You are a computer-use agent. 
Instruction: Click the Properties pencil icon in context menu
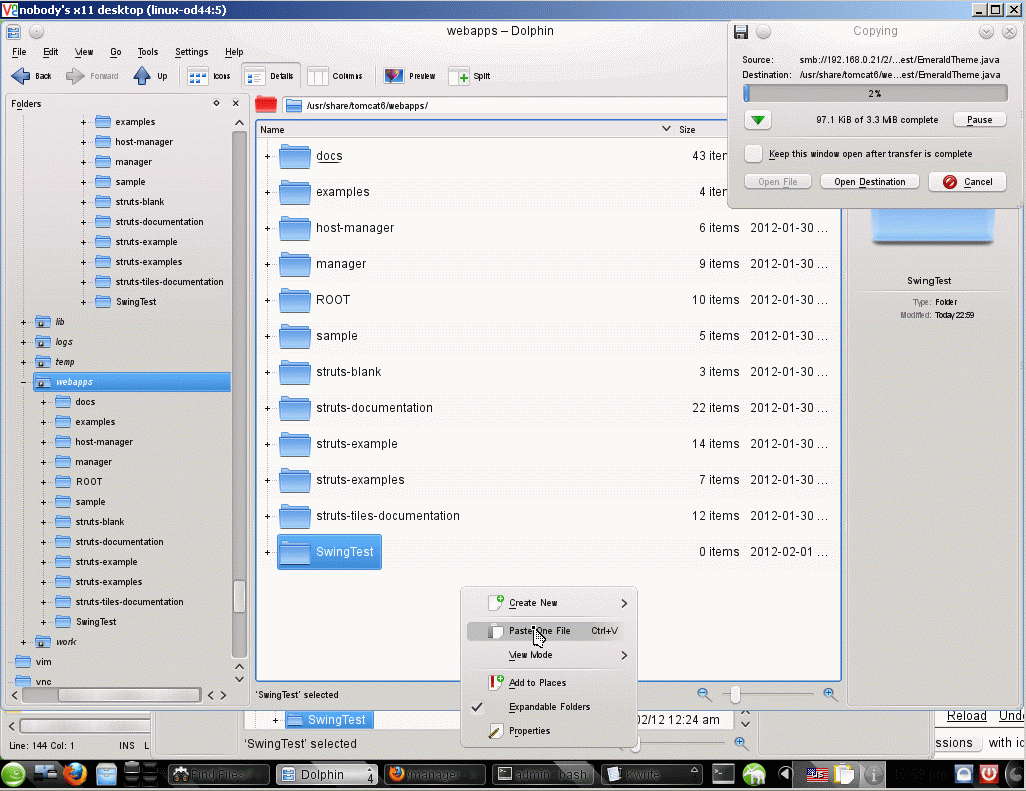(496, 731)
